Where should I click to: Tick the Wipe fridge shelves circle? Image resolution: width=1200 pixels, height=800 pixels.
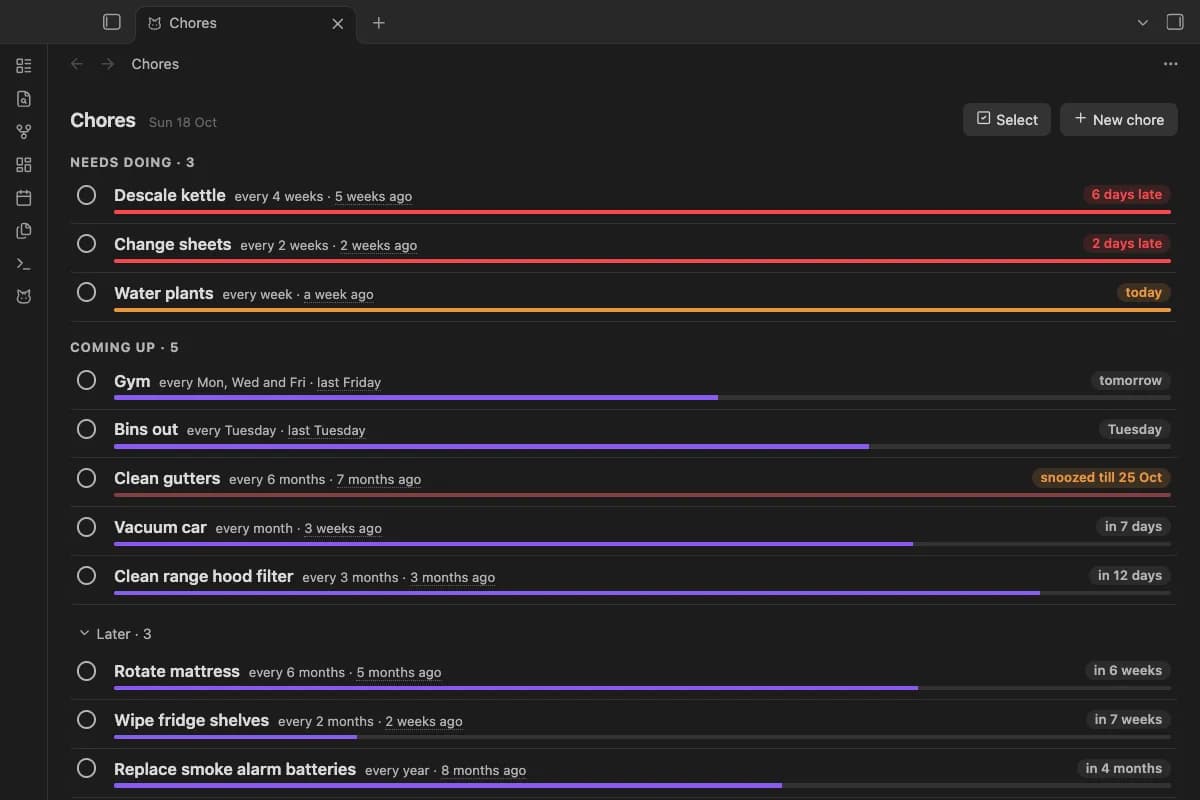click(87, 720)
